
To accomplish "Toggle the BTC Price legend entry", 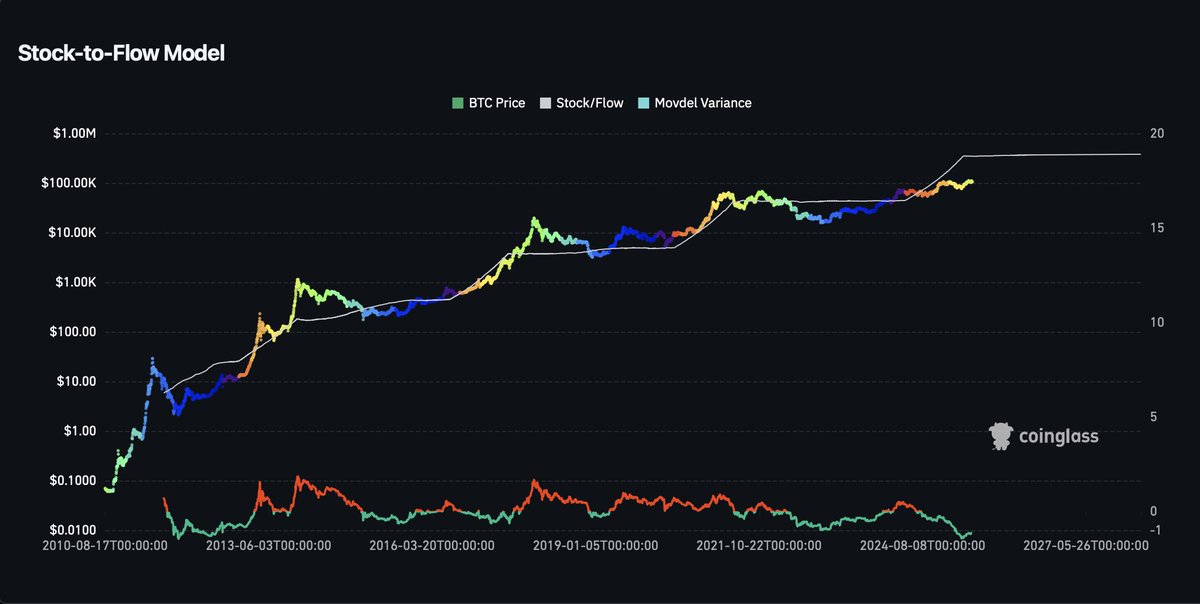I will [488, 103].
